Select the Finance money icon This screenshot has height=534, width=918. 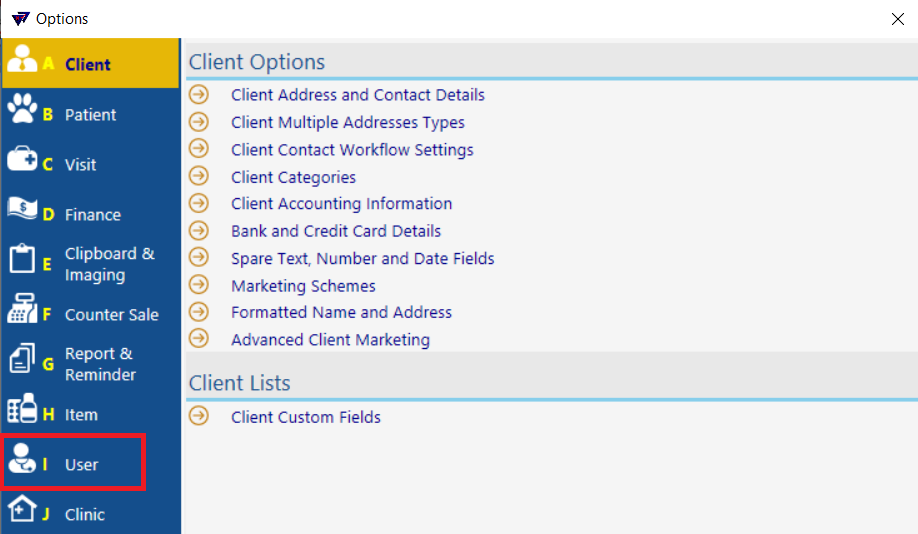point(22,208)
